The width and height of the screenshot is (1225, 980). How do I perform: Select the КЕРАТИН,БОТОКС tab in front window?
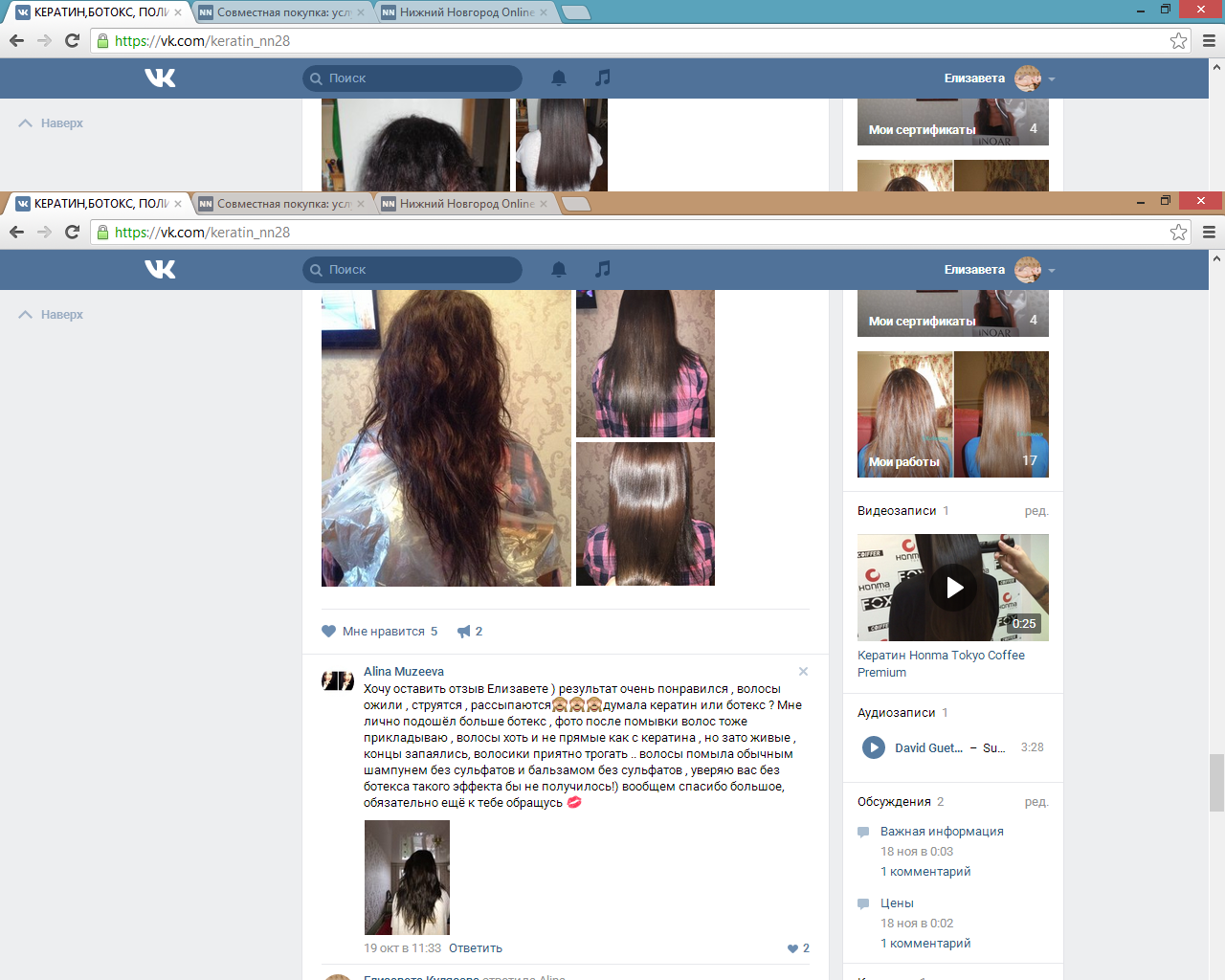(99, 204)
